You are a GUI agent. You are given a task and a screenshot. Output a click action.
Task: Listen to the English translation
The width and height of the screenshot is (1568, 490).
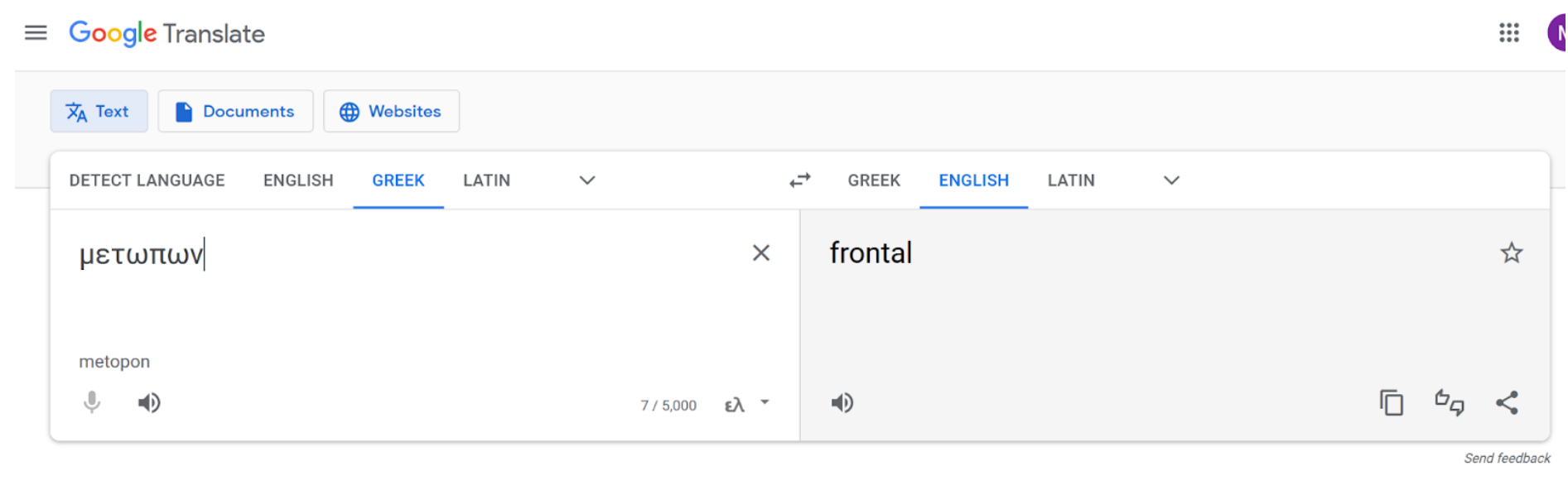[x=842, y=403]
